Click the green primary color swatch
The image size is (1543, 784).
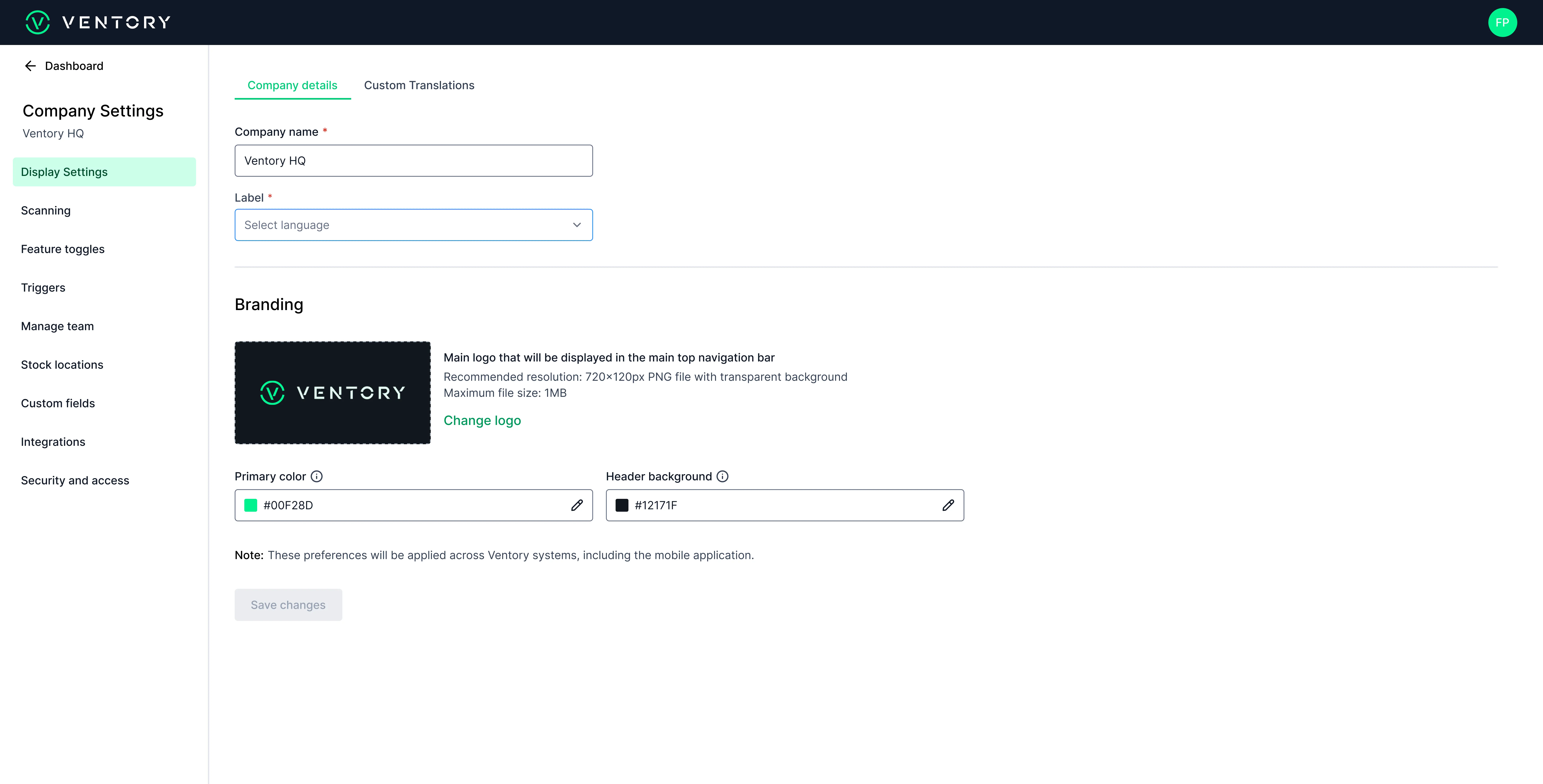click(x=250, y=505)
